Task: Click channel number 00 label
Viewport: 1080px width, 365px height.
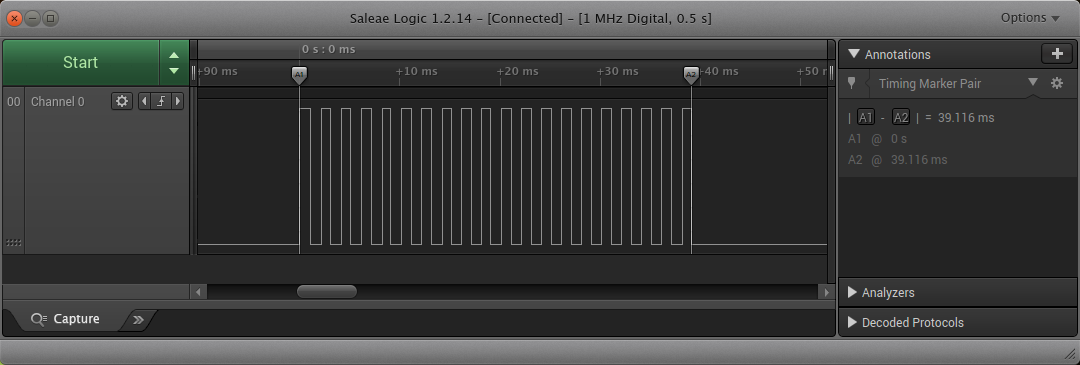Action: 13,102
